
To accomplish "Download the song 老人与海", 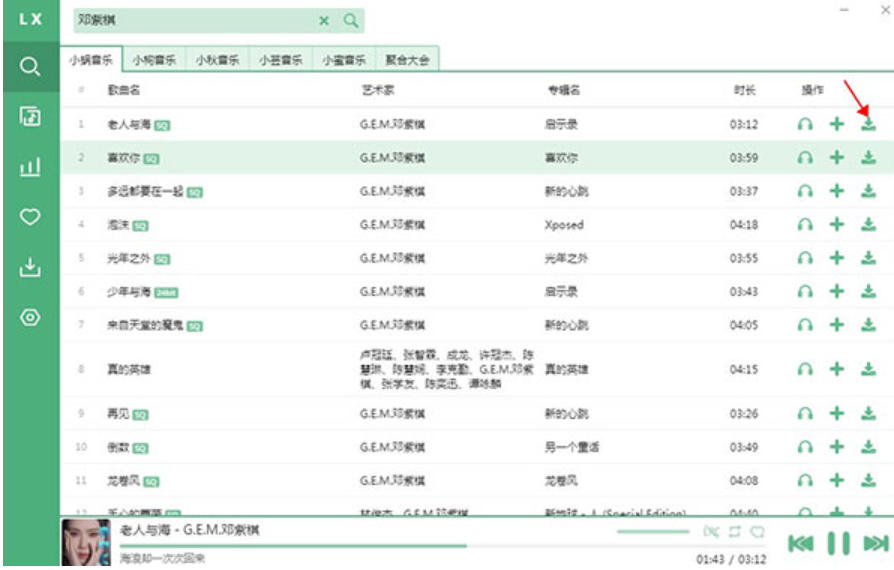I will (868, 124).
